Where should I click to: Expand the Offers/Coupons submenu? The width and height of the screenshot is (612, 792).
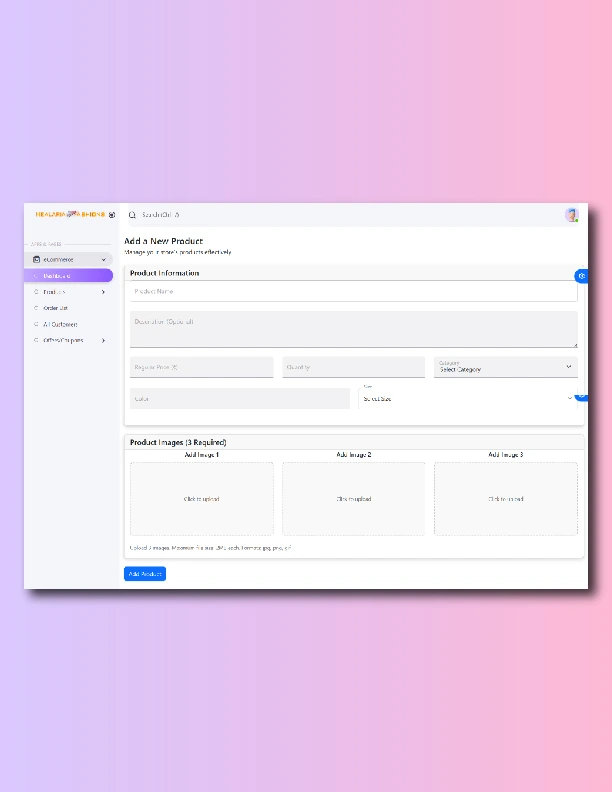click(104, 340)
